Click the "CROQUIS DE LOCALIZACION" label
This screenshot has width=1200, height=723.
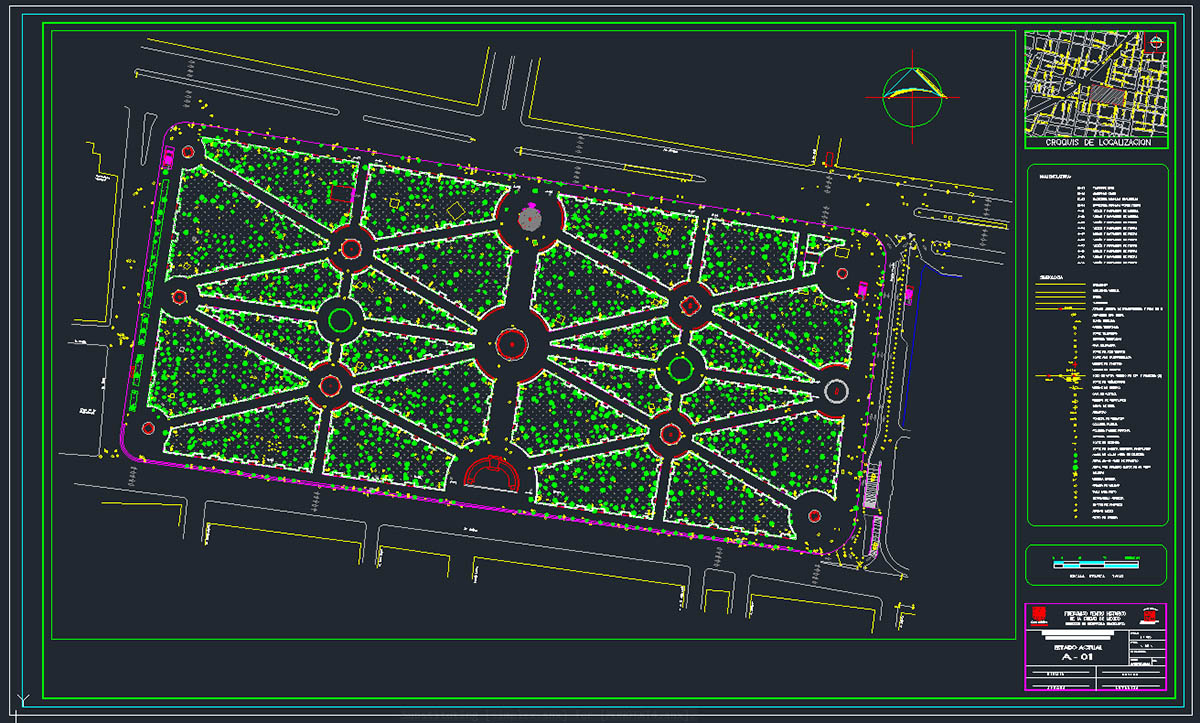(x=1096, y=143)
